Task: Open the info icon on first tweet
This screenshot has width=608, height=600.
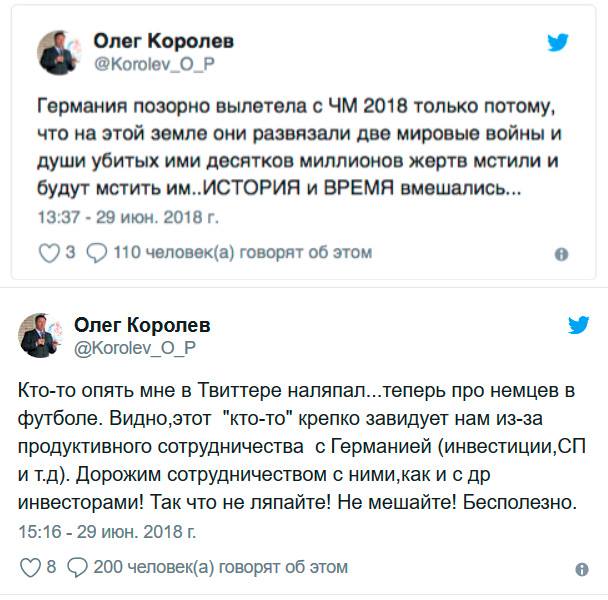Action: 561,254
